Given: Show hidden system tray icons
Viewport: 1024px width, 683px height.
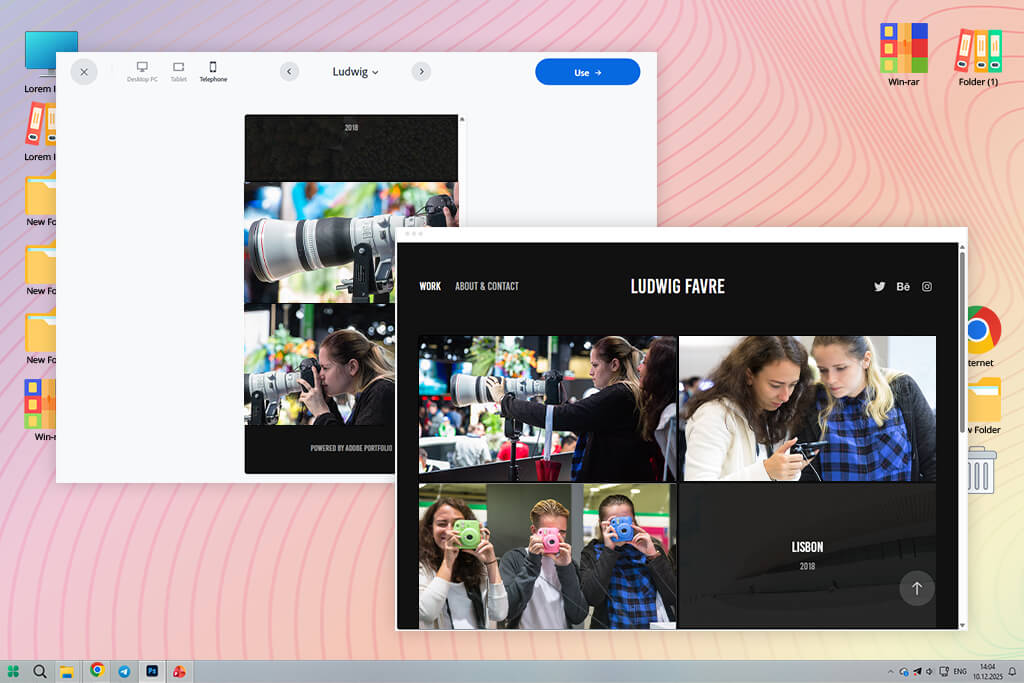Looking at the screenshot, I should (890, 671).
